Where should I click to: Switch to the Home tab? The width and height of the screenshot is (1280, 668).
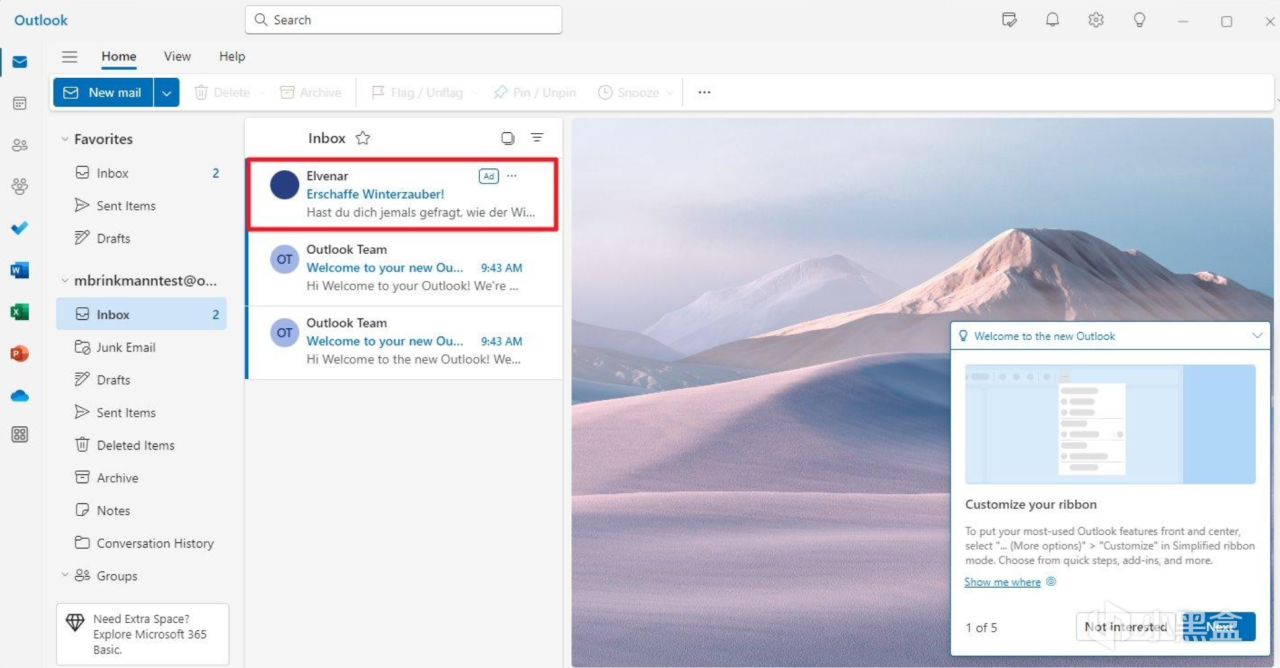click(x=119, y=57)
